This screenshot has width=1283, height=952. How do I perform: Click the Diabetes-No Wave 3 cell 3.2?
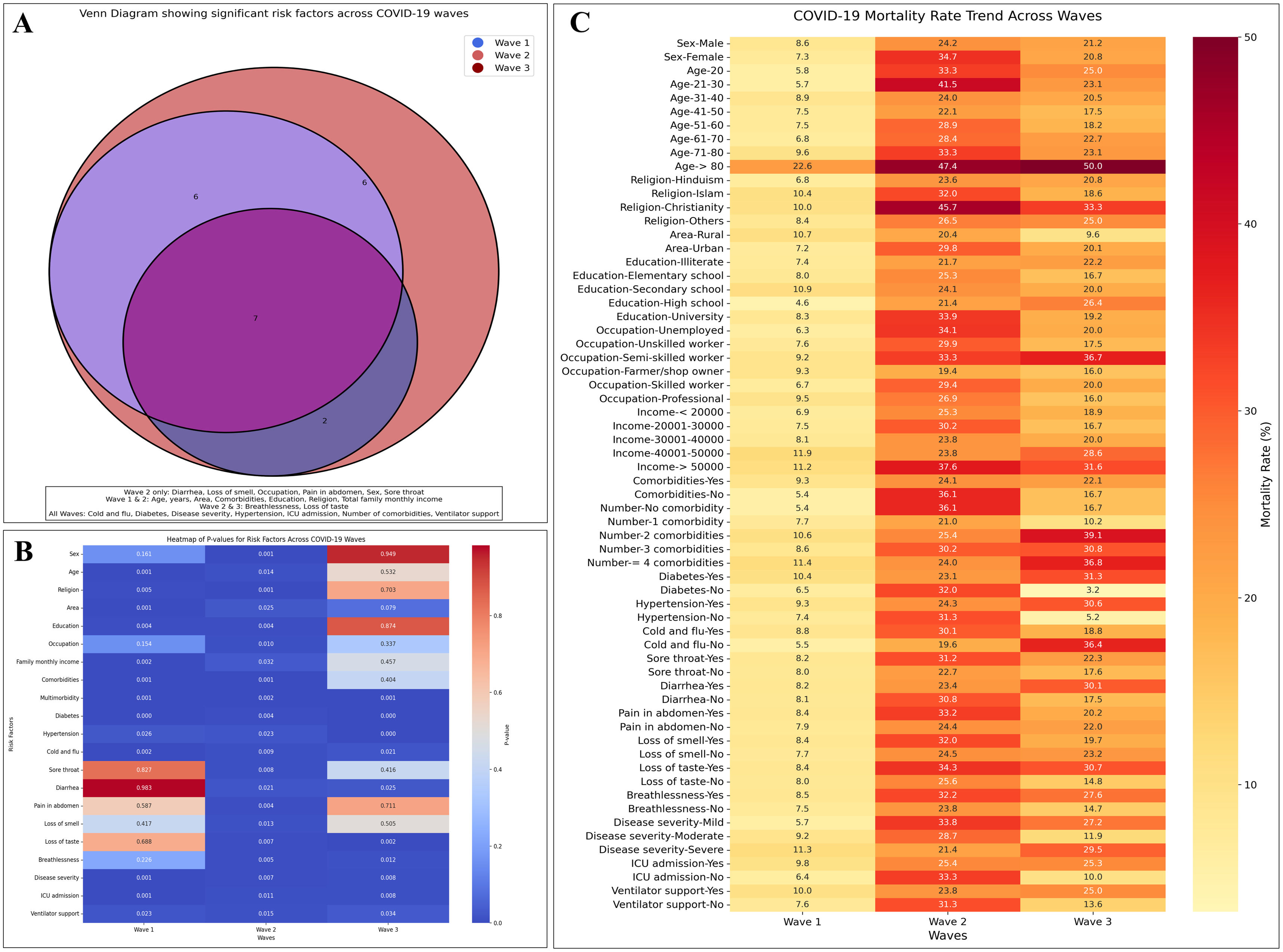(x=1092, y=590)
